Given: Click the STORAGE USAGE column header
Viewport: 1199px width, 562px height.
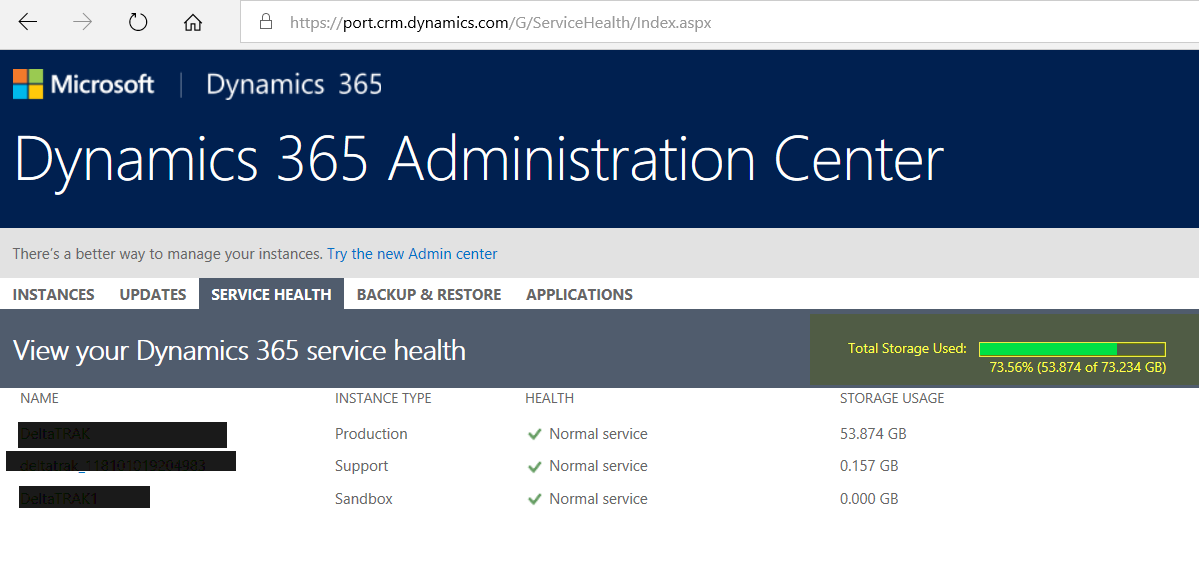Looking at the screenshot, I should coord(892,398).
